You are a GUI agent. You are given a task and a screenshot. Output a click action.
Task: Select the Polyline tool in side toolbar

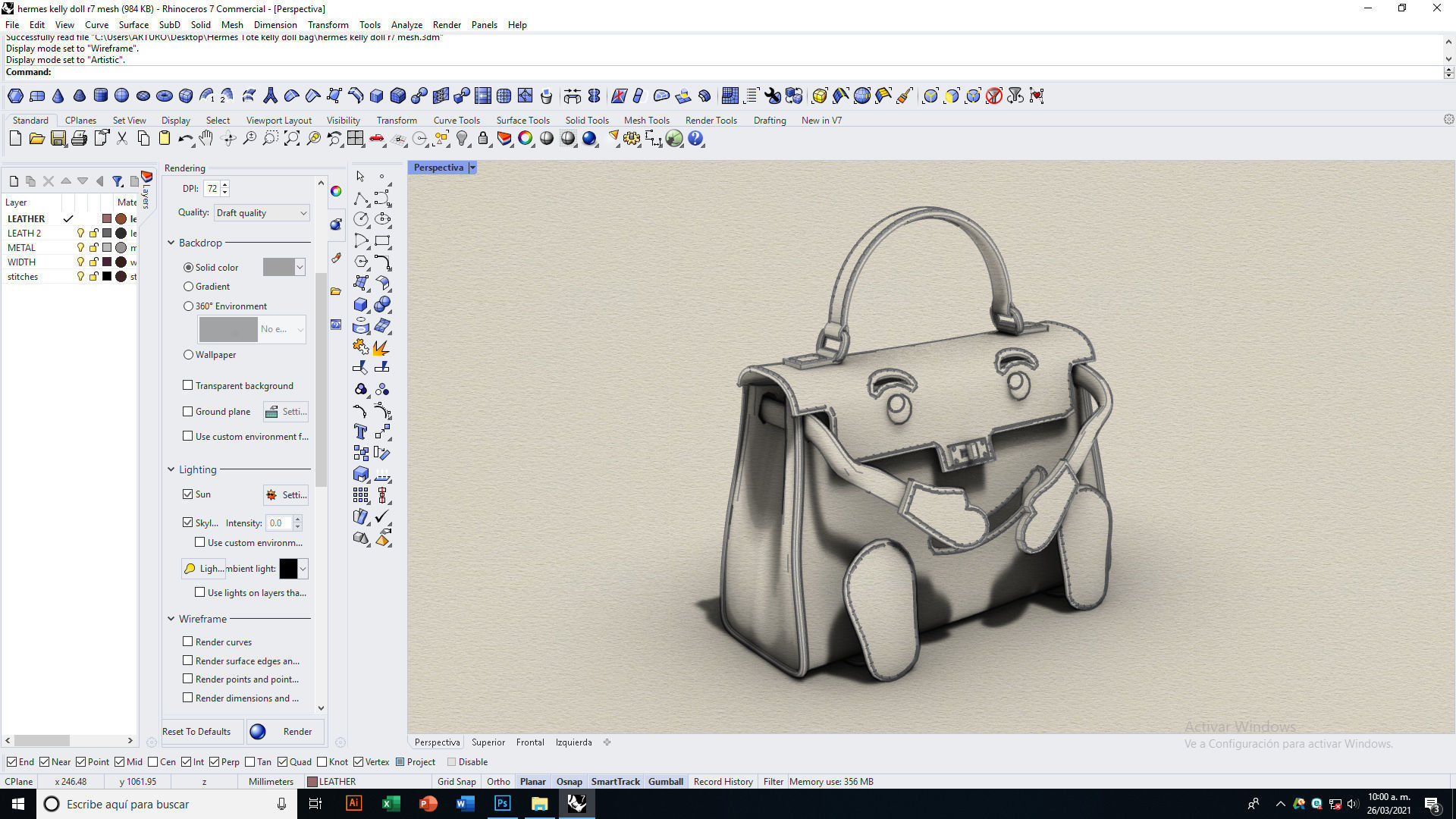pyautogui.click(x=361, y=199)
